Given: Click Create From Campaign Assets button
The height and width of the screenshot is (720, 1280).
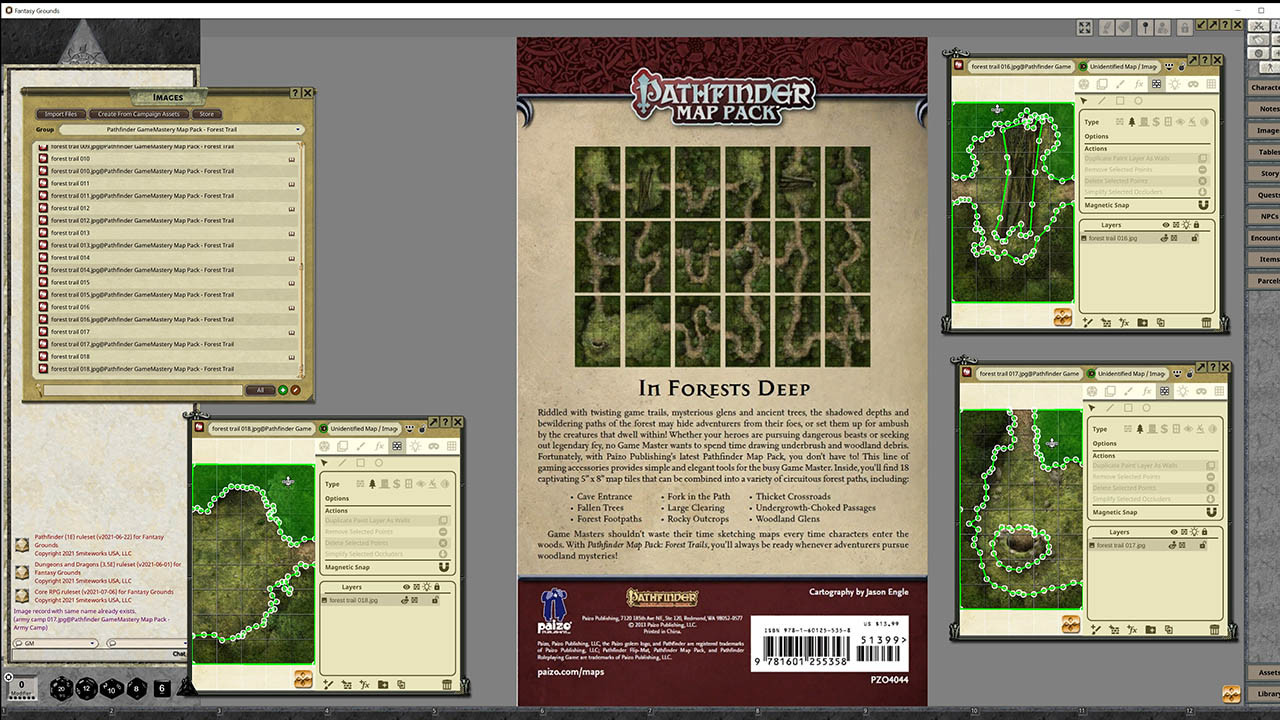Looking at the screenshot, I should tap(139, 114).
